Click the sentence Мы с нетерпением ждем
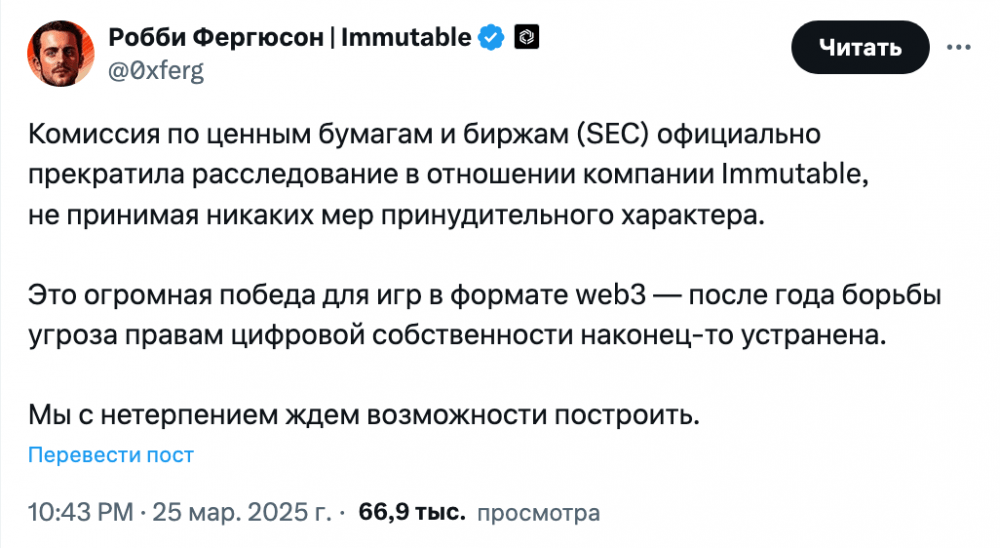This screenshot has width=1000, height=548. pyautogui.click(x=364, y=415)
